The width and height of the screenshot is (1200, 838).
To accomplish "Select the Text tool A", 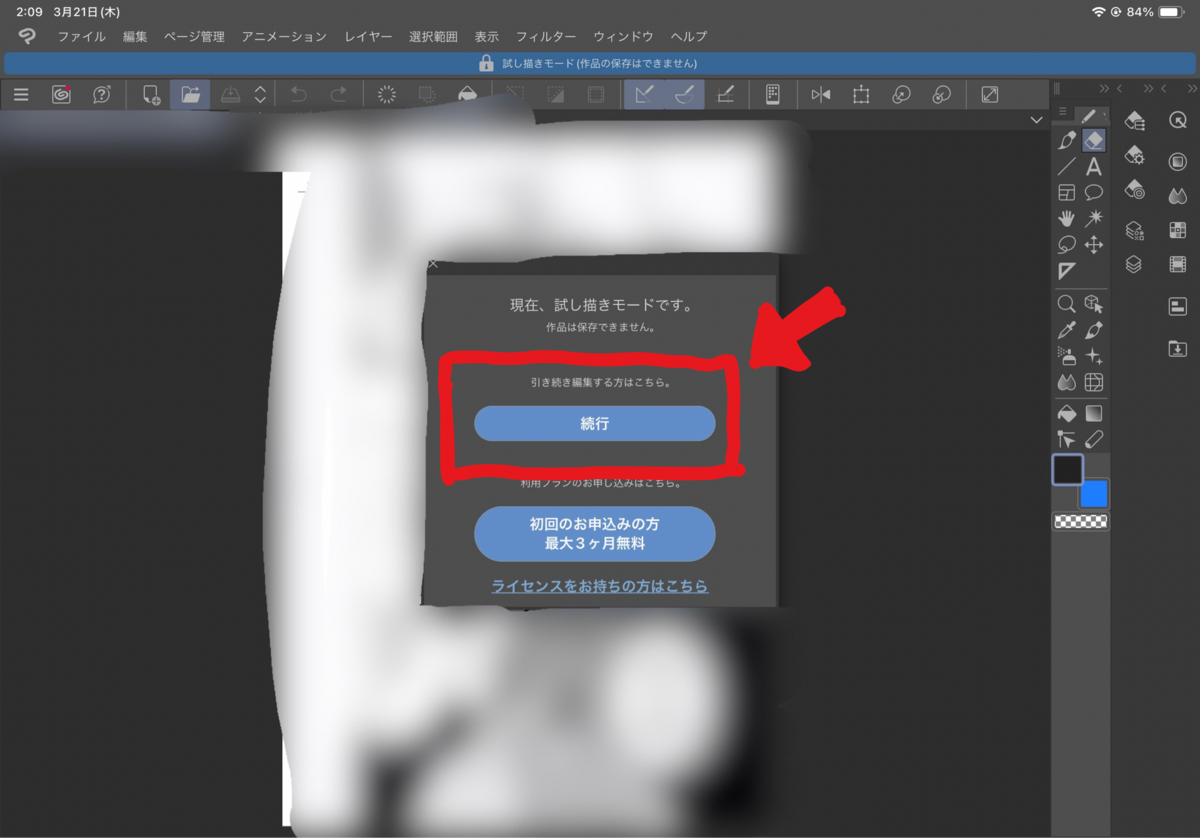I will click(1094, 166).
